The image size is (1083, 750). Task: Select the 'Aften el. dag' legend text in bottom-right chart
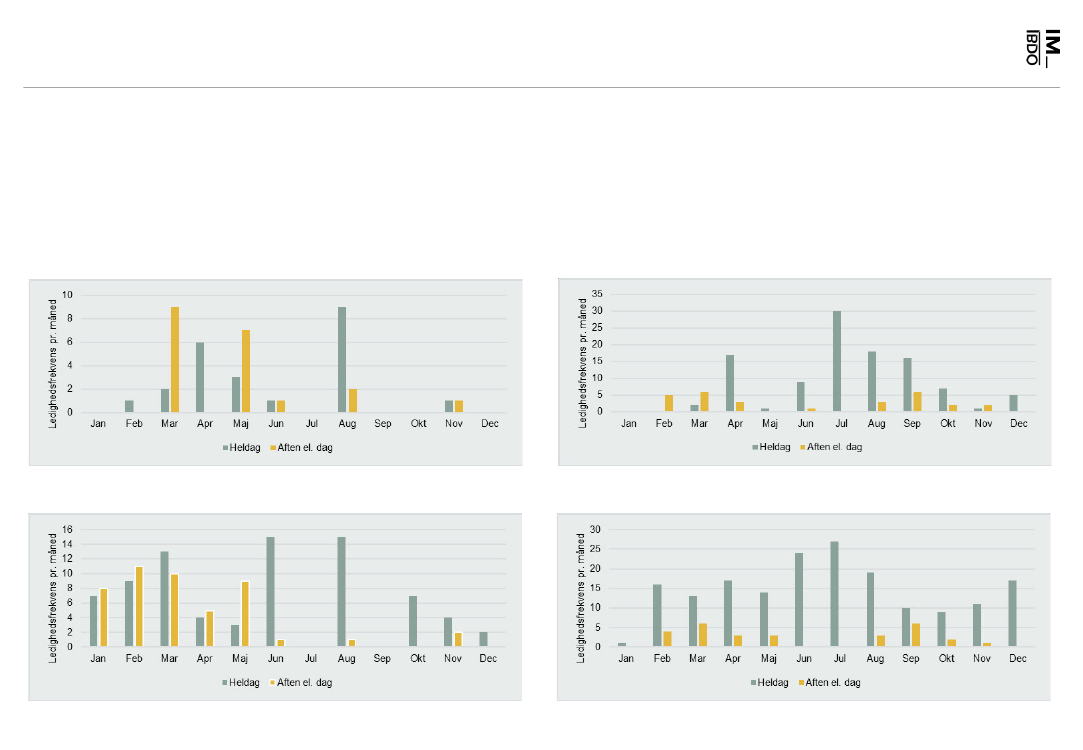[833, 683]
